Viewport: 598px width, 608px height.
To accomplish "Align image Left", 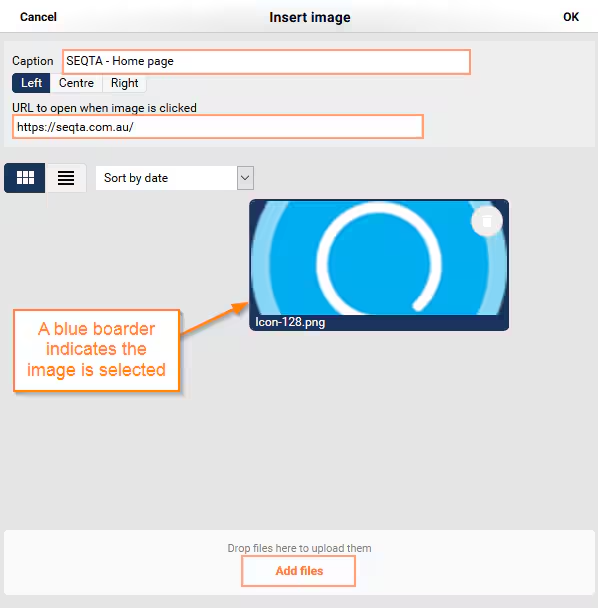I will click(31, 83).
